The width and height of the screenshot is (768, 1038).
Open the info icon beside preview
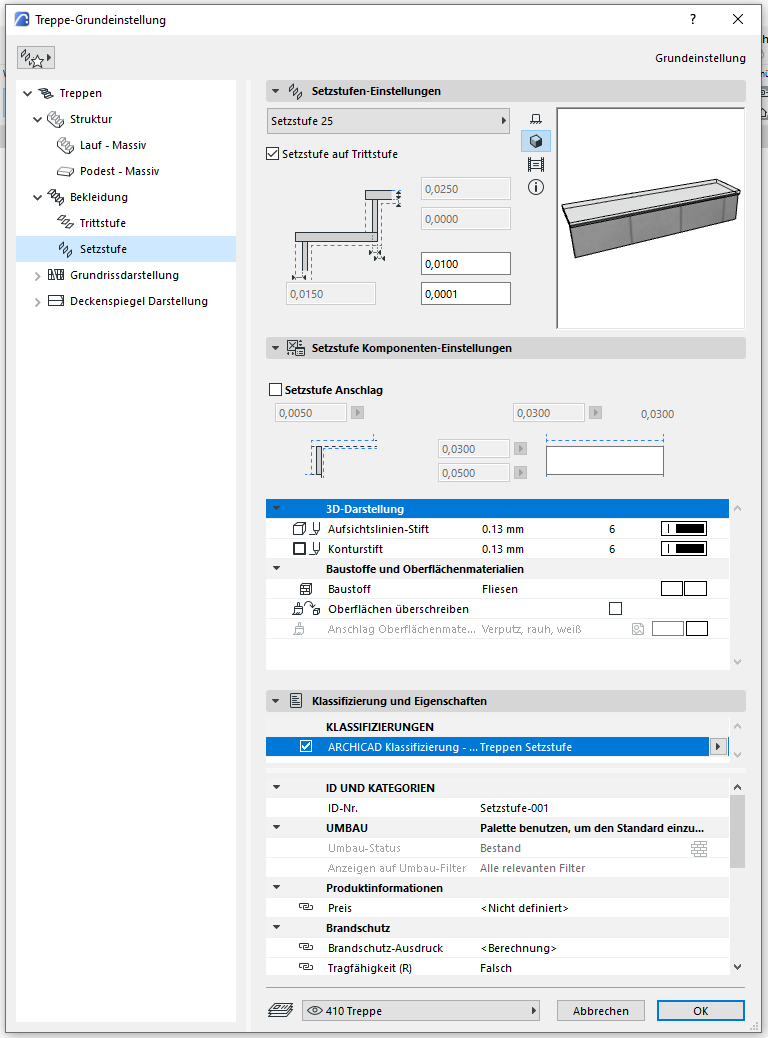click(535, 187)
